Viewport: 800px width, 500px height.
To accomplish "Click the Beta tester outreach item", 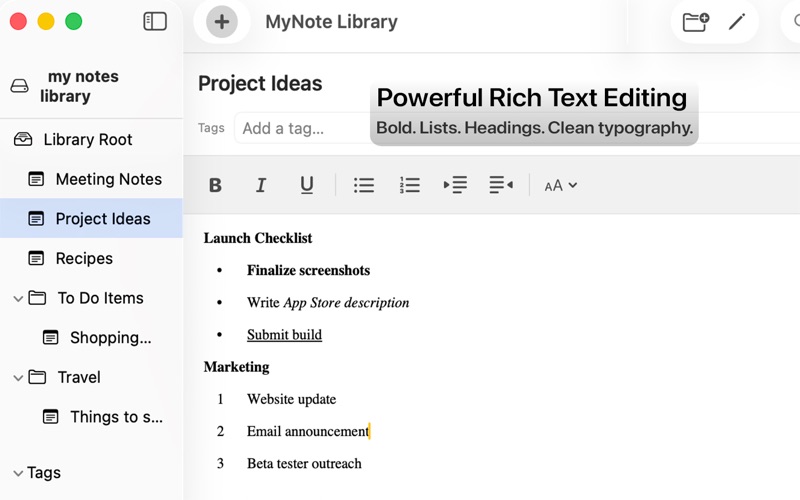I will (x=304, y=463).
